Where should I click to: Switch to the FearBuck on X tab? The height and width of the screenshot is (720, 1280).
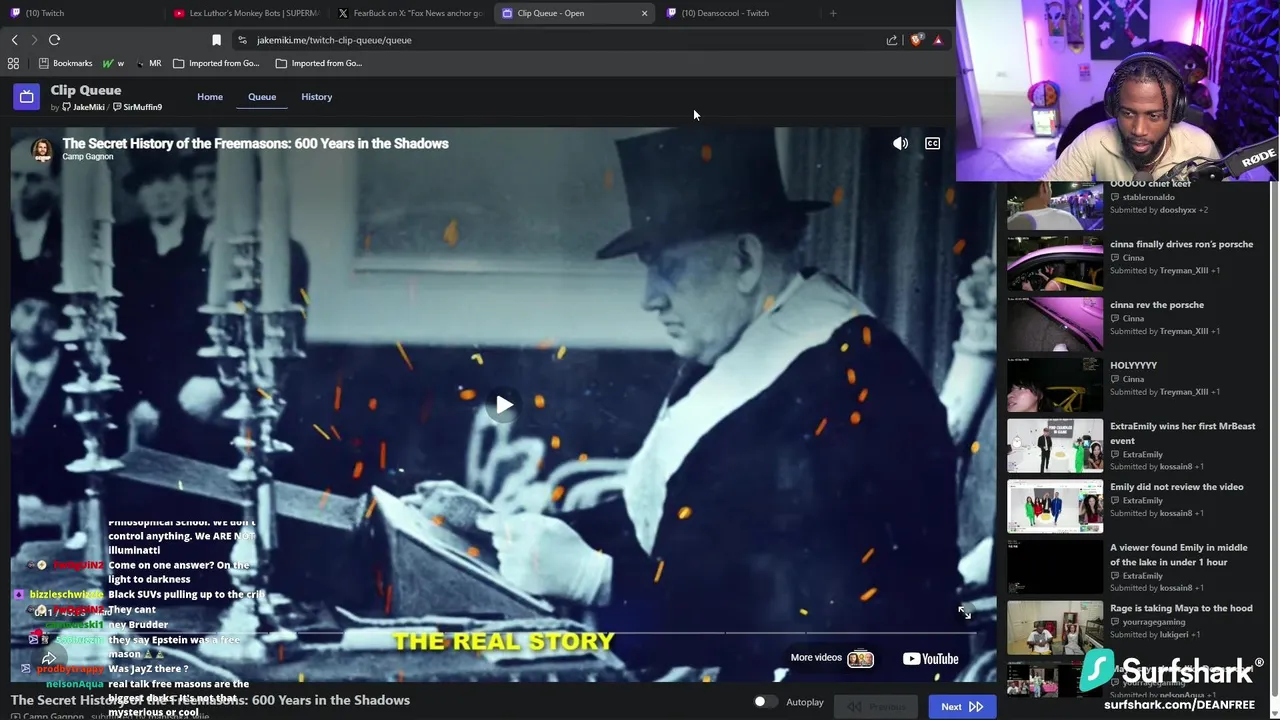point(410,13)
